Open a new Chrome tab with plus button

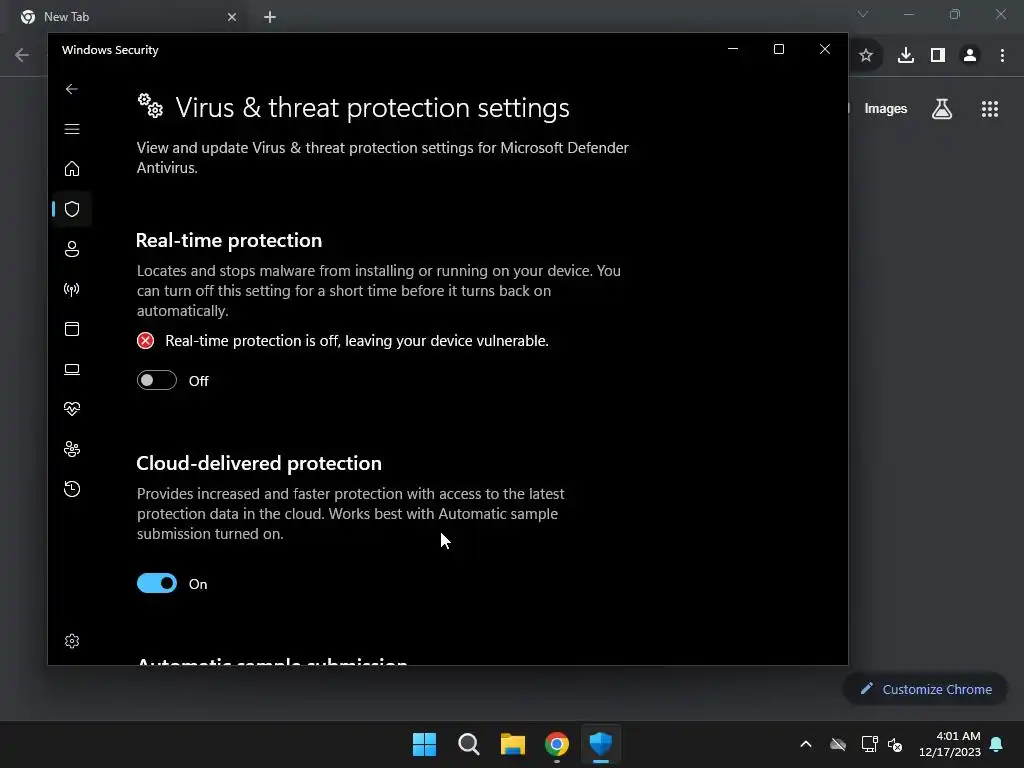270,17
